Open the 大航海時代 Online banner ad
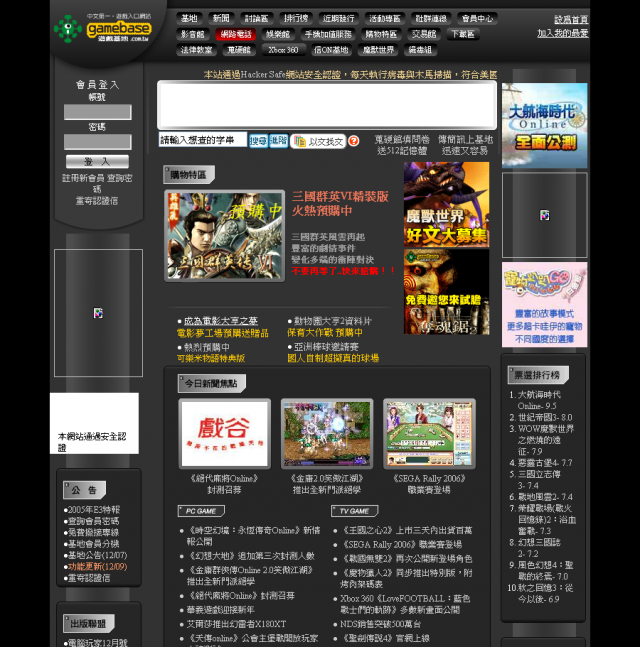Viewport: 640px width, 648px height. click(x=545, y=126)
